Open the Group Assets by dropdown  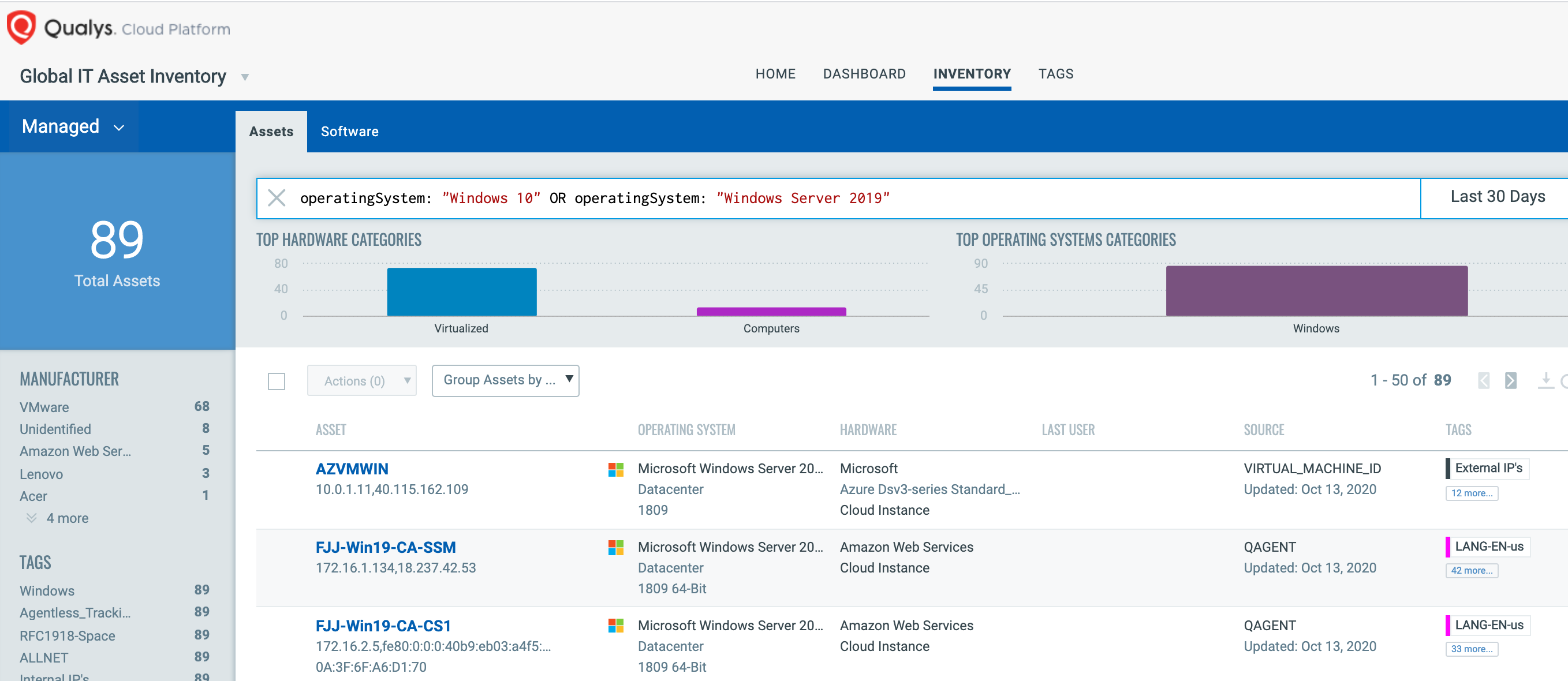505,380
